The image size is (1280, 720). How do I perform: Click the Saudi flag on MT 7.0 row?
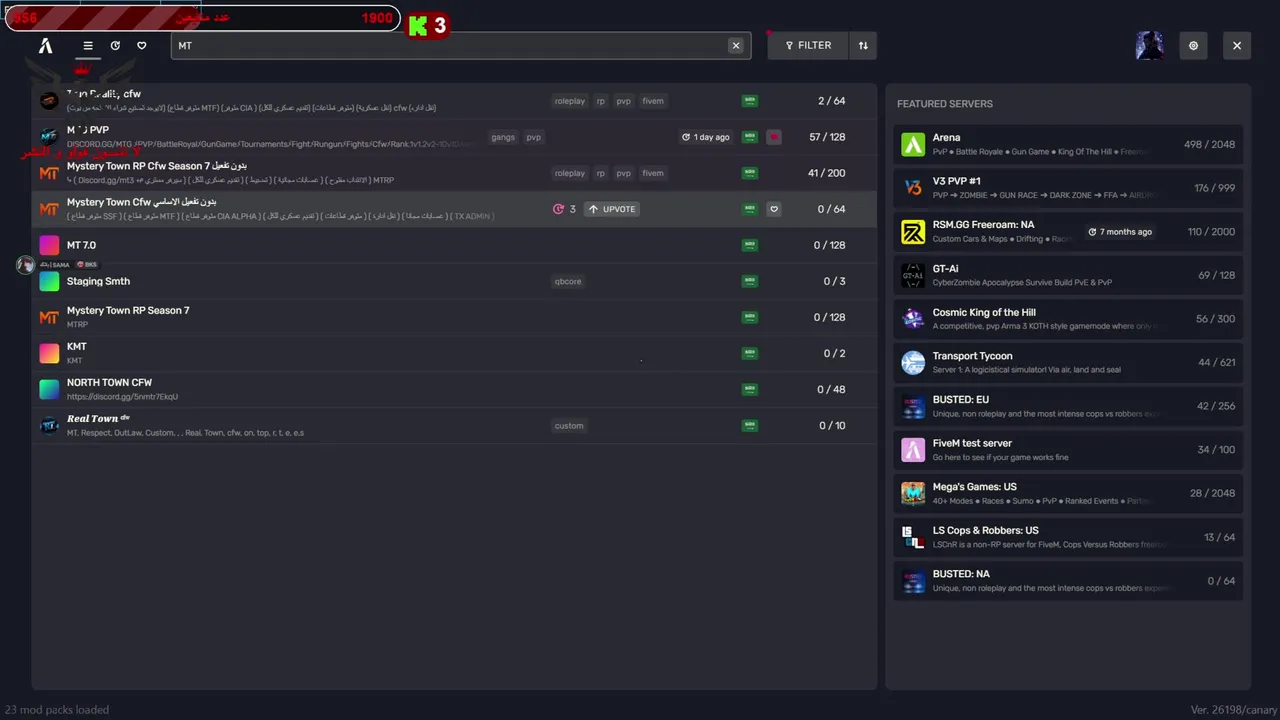pyautogui.click(x=750, y=245)
